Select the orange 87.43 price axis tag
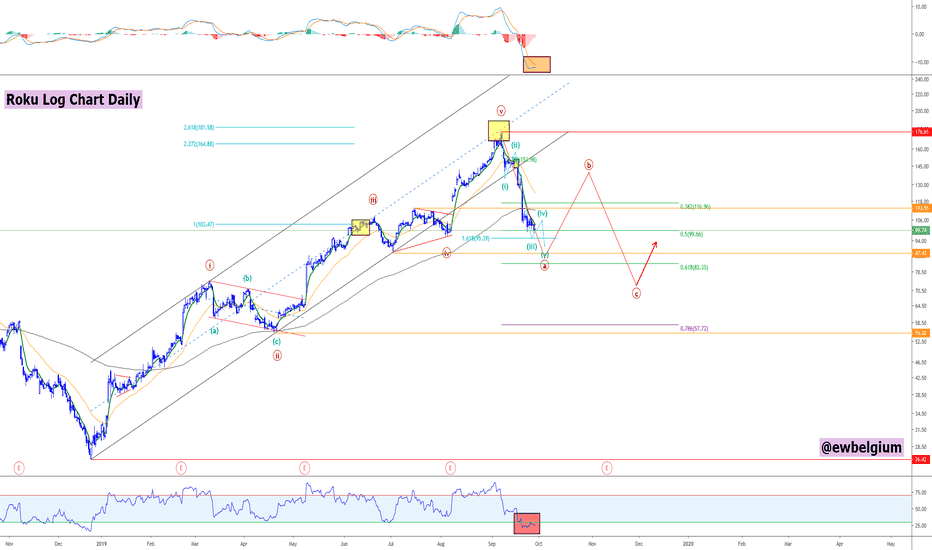This screenshot has height=550, width=932. tap(921, 253)
